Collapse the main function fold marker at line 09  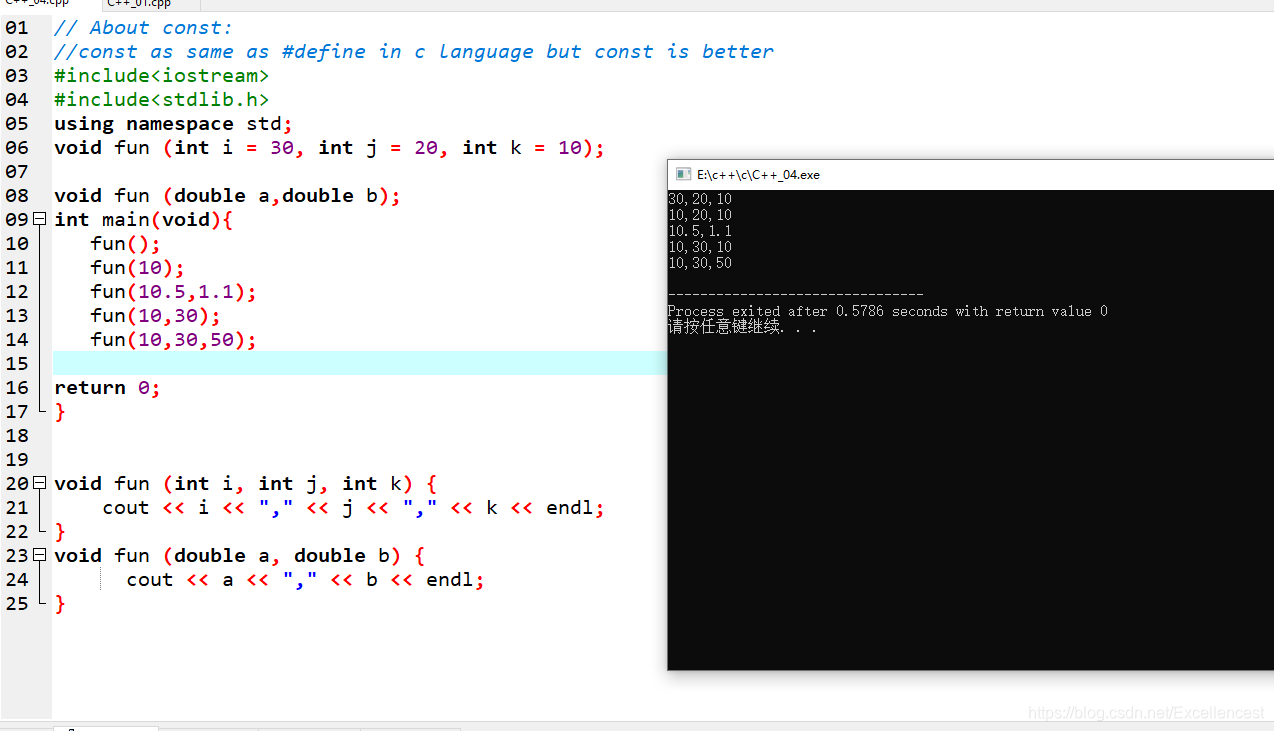pyautogui.click(x=40, y=219)
